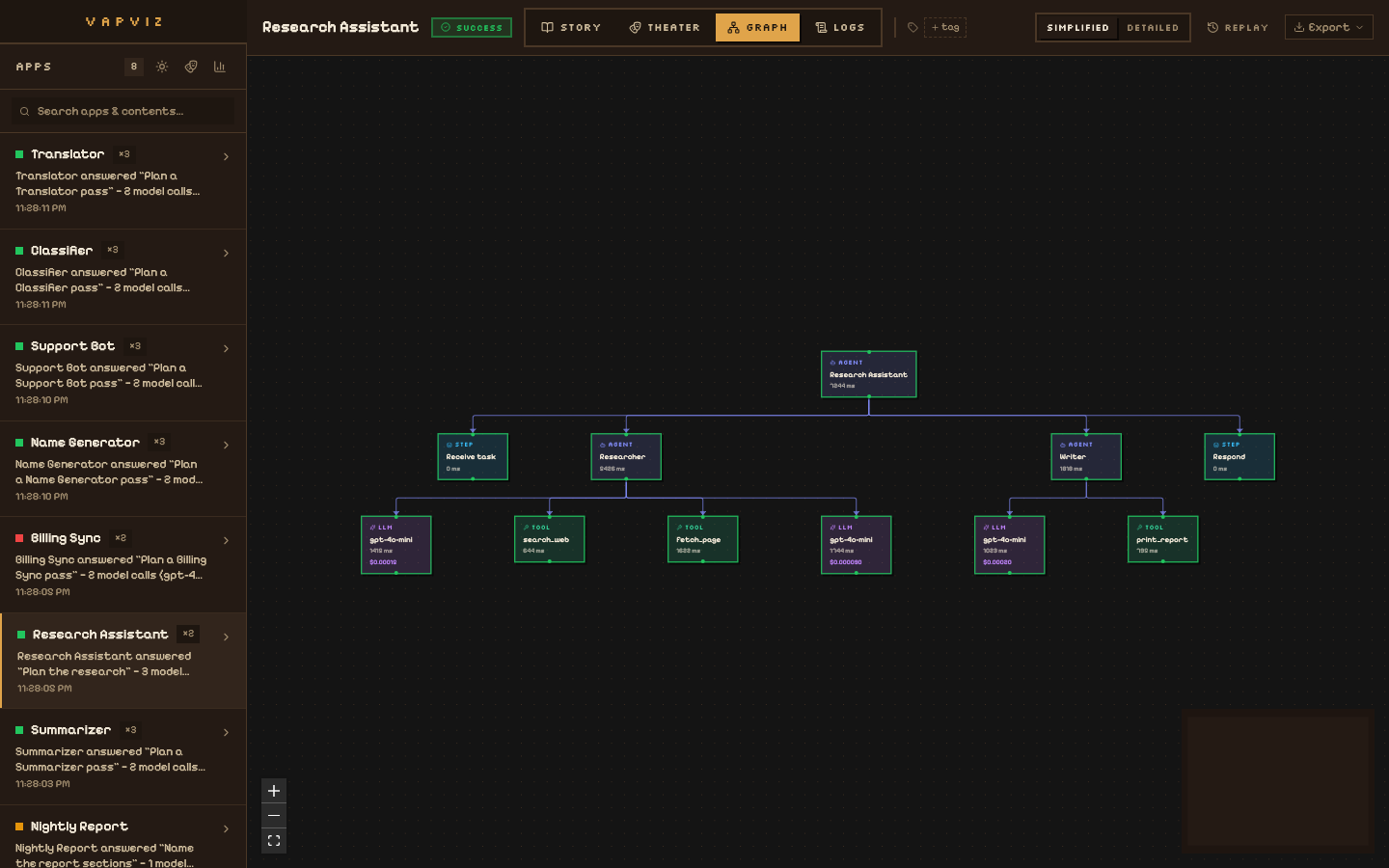The width and height of the screenshot is (1389, 868).
Task: Fit the graph to view
Action: (274, 841)
